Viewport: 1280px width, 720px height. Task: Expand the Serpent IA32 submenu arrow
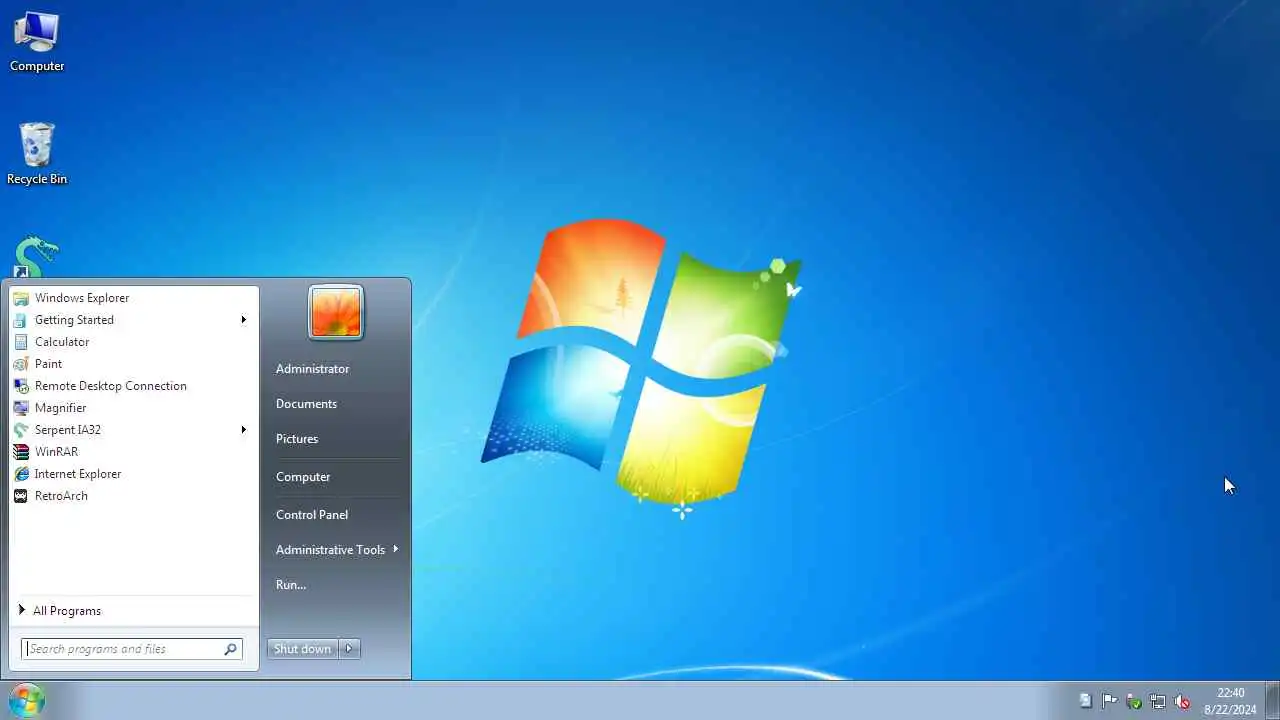click(x=243, y=430)
